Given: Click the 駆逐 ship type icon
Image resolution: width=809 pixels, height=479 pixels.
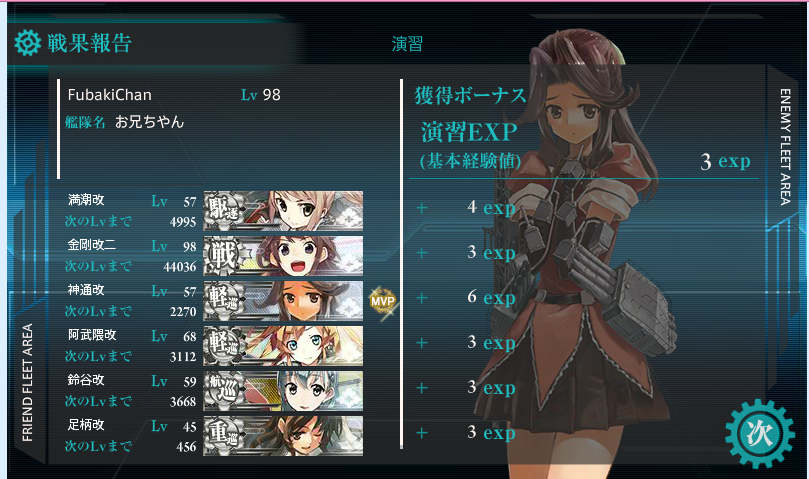Looking at the screenshot, I should [223, 211].
